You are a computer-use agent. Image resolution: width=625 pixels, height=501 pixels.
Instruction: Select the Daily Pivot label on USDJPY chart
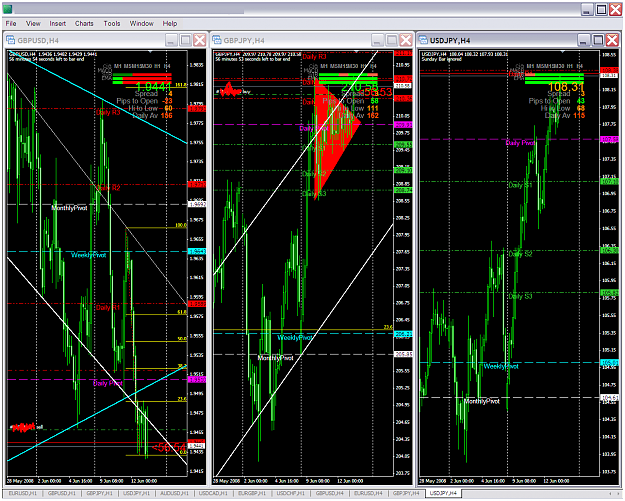[x=520, y=143]
